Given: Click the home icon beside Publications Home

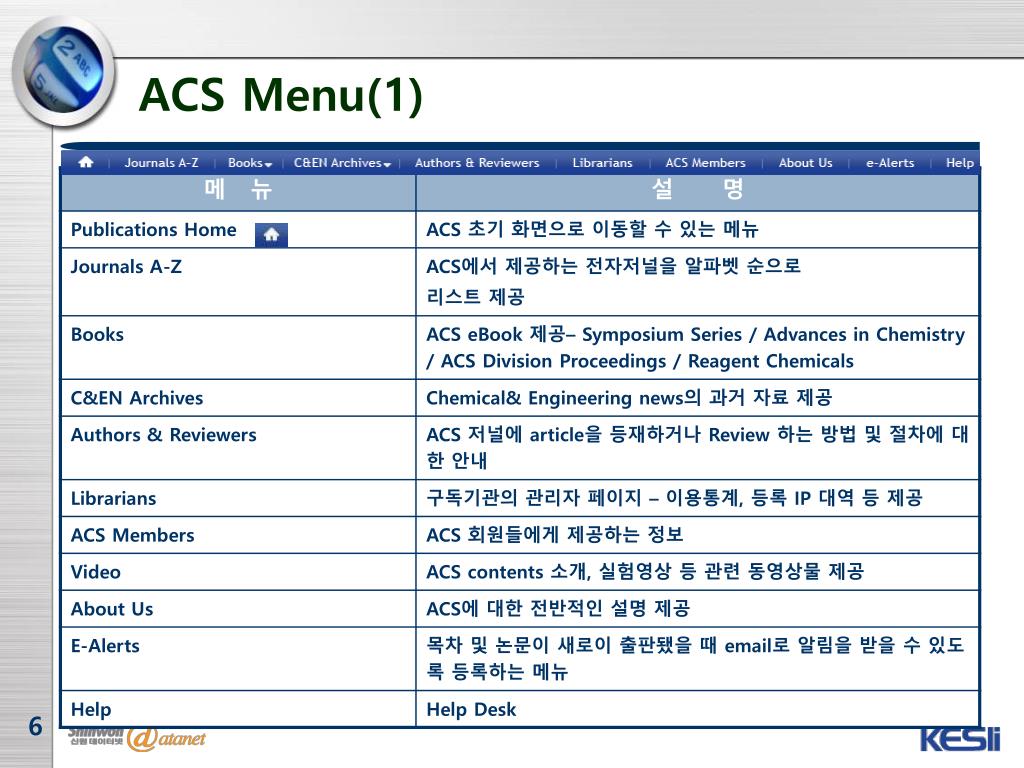Looking at the screenshot, I should pos(271,235).
